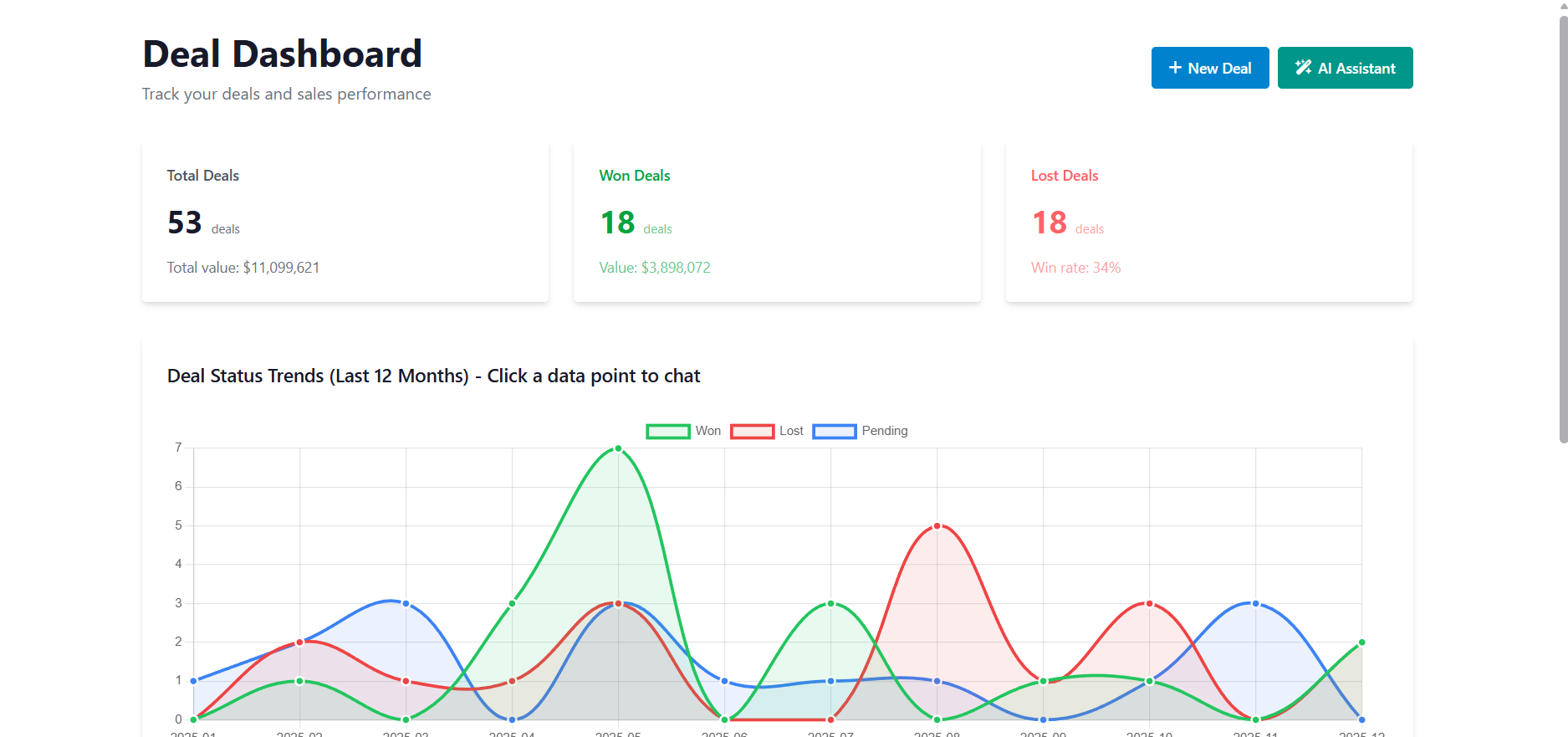The width and height of the screenshot is (1568, 737).
Task: Toggle the Lost series legend swatch
Action: coord(752,431)
